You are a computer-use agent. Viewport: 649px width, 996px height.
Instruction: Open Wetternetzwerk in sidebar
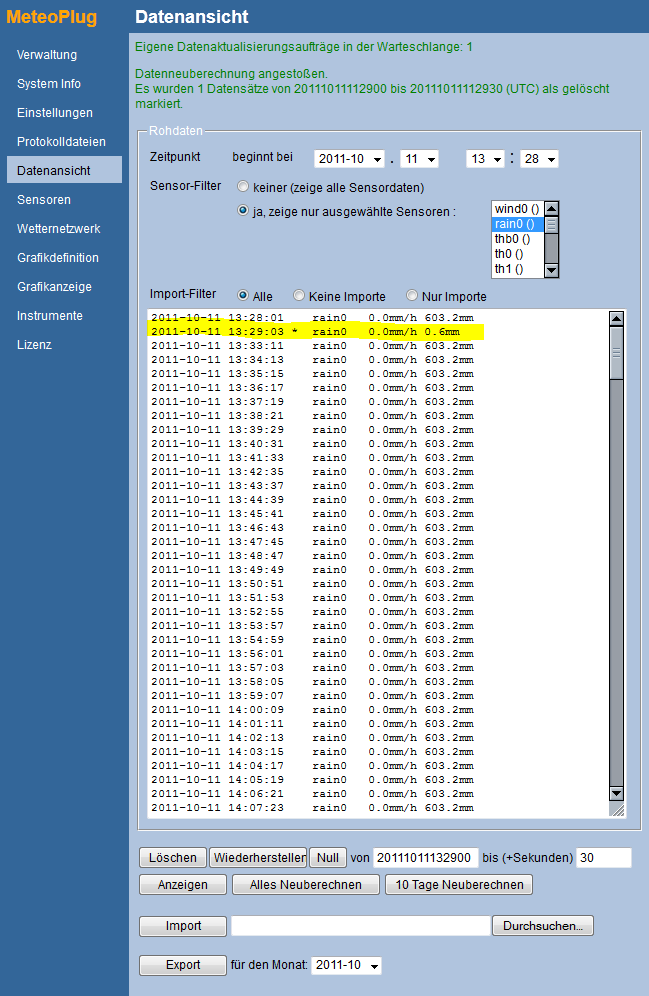(58, 229)
